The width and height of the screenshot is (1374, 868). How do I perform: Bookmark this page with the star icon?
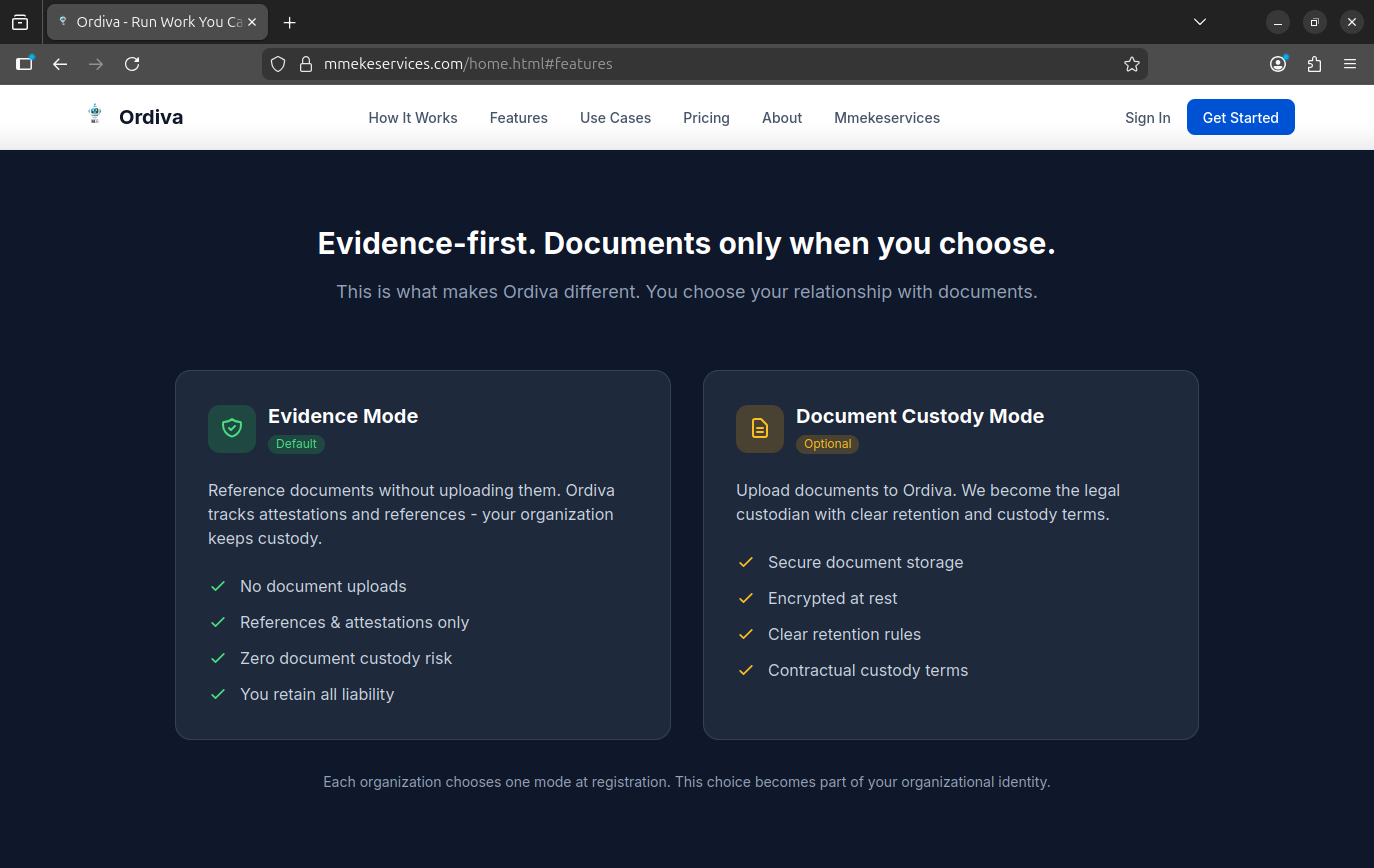(x=1132, y=64)
